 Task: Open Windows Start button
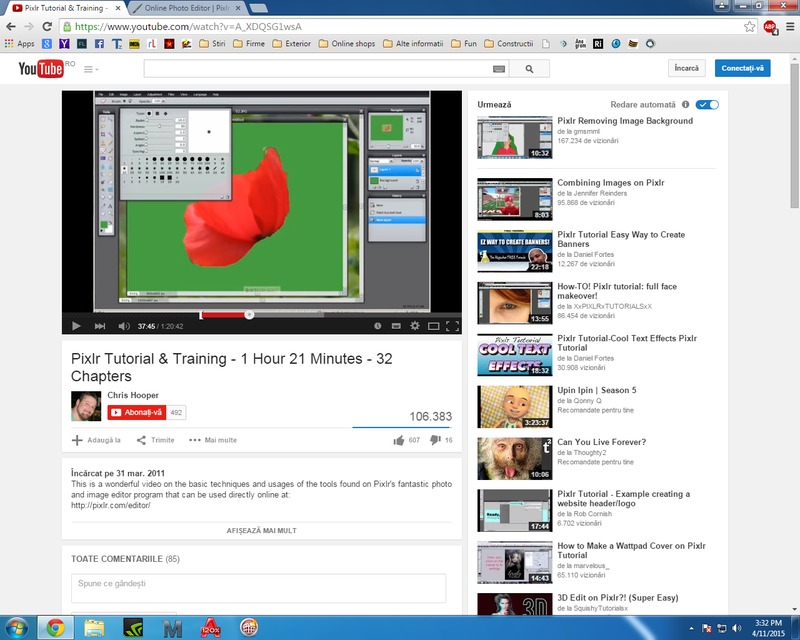tap(17, 628)
